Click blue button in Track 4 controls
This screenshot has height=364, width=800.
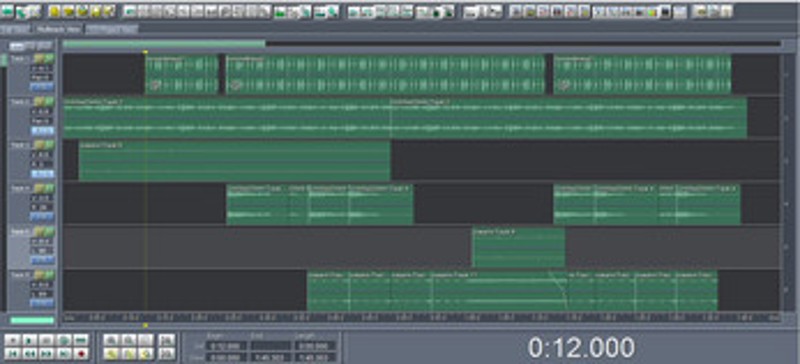[42, 217]
